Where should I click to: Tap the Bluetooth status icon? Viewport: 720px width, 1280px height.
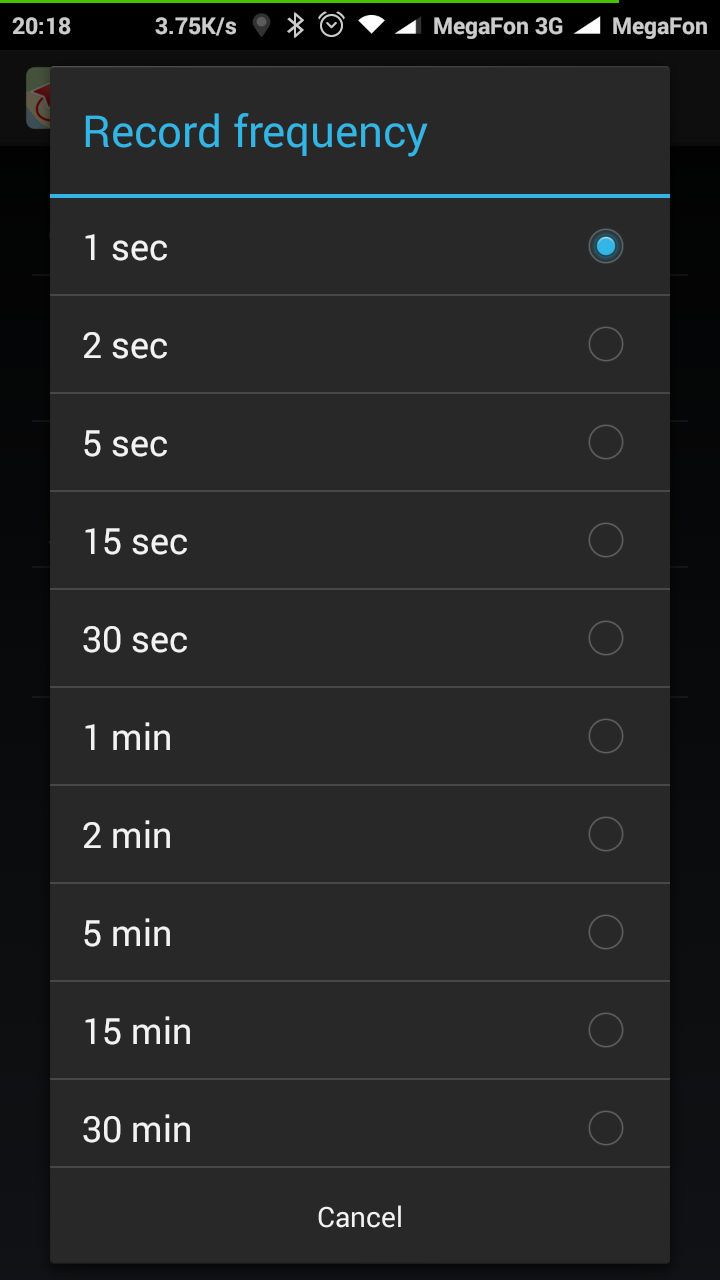point(295,26)
